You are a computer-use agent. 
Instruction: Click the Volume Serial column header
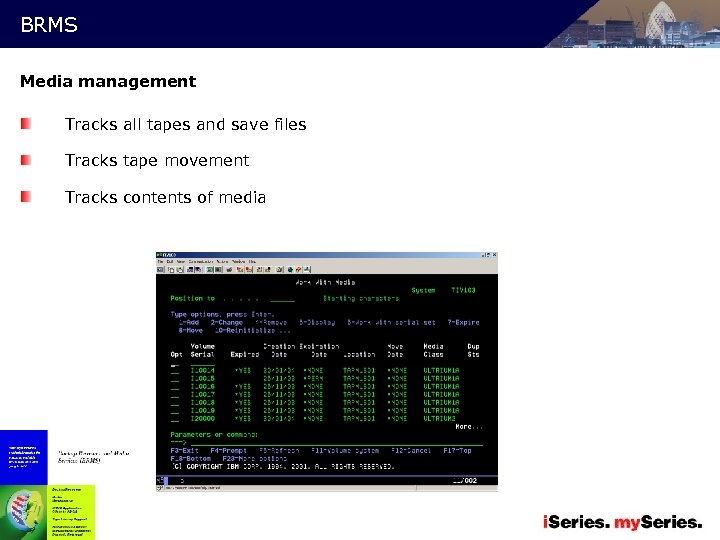[x=202, y=350]
